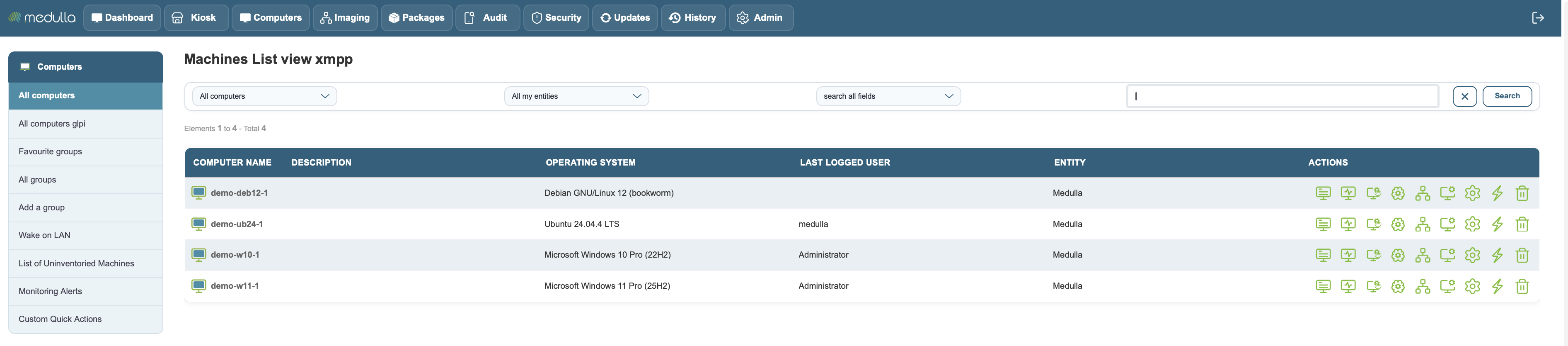Open monitoring pulse icon for demo-w10-1
The height and width of the screenshot is (346, 1568).
(x=1348, y=255)
